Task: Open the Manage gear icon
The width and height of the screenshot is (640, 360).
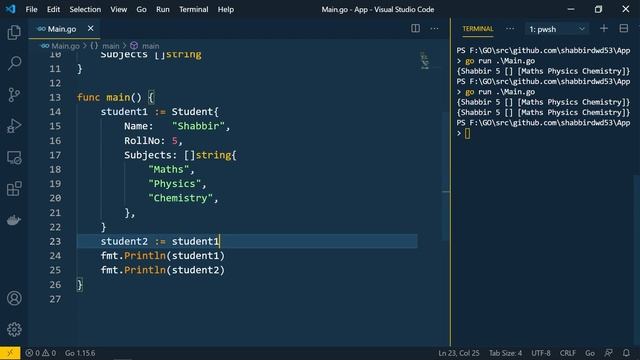Action: tap(14, 329)
